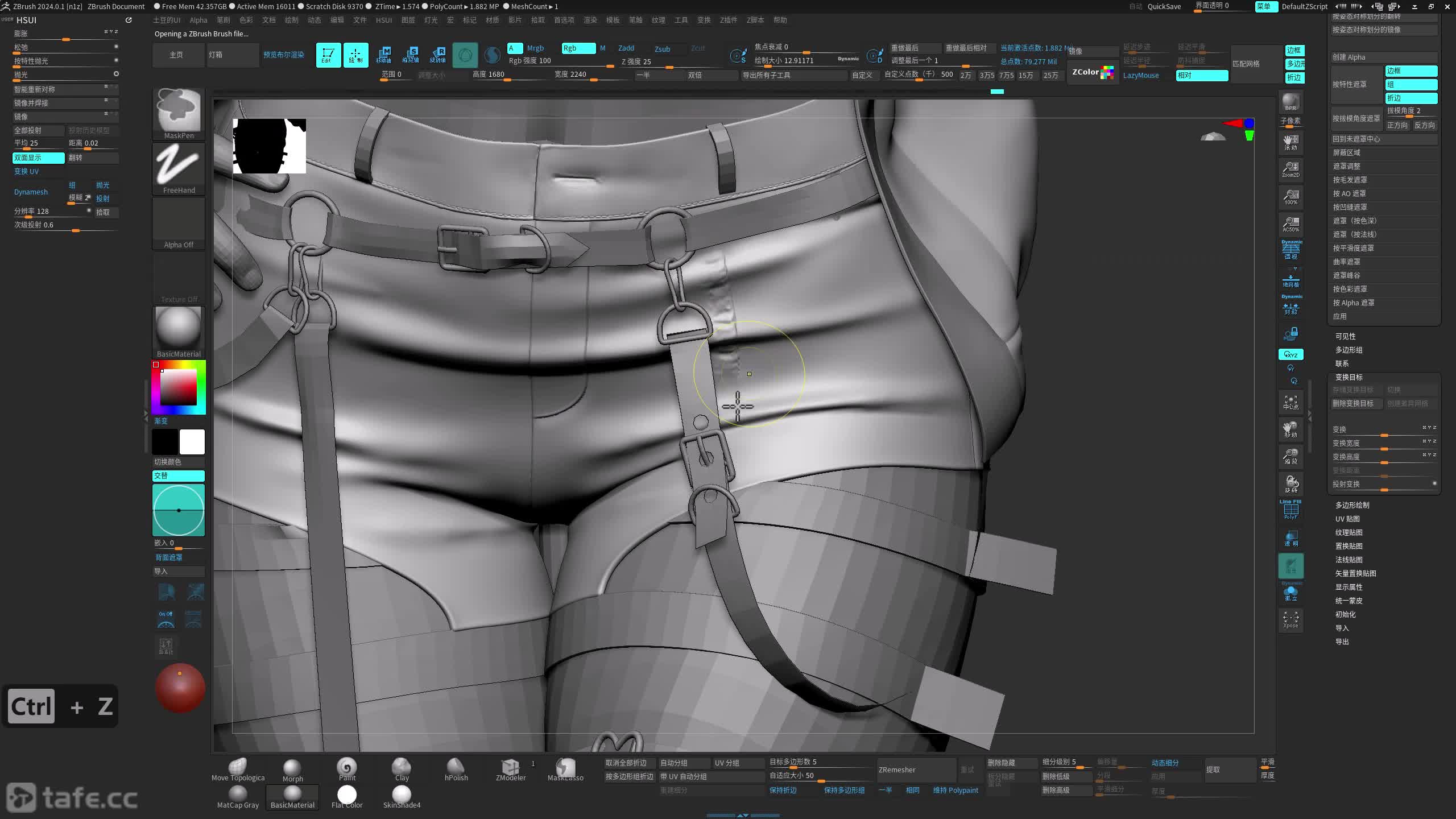1456x819 pixels.
Task: Toggle PolyF line fill icon
Action: (1290, 510)
